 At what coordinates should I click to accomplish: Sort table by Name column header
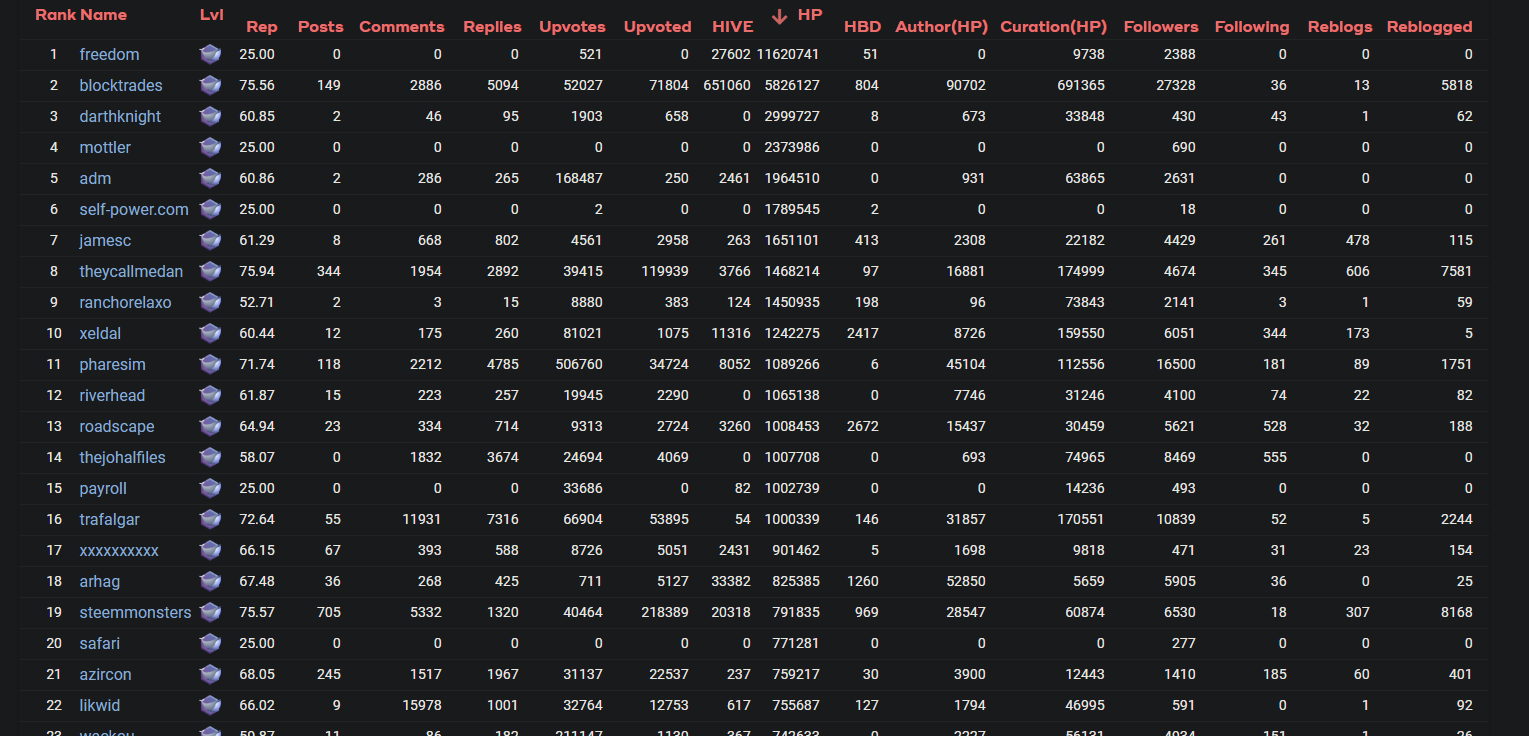coord(104,15)
